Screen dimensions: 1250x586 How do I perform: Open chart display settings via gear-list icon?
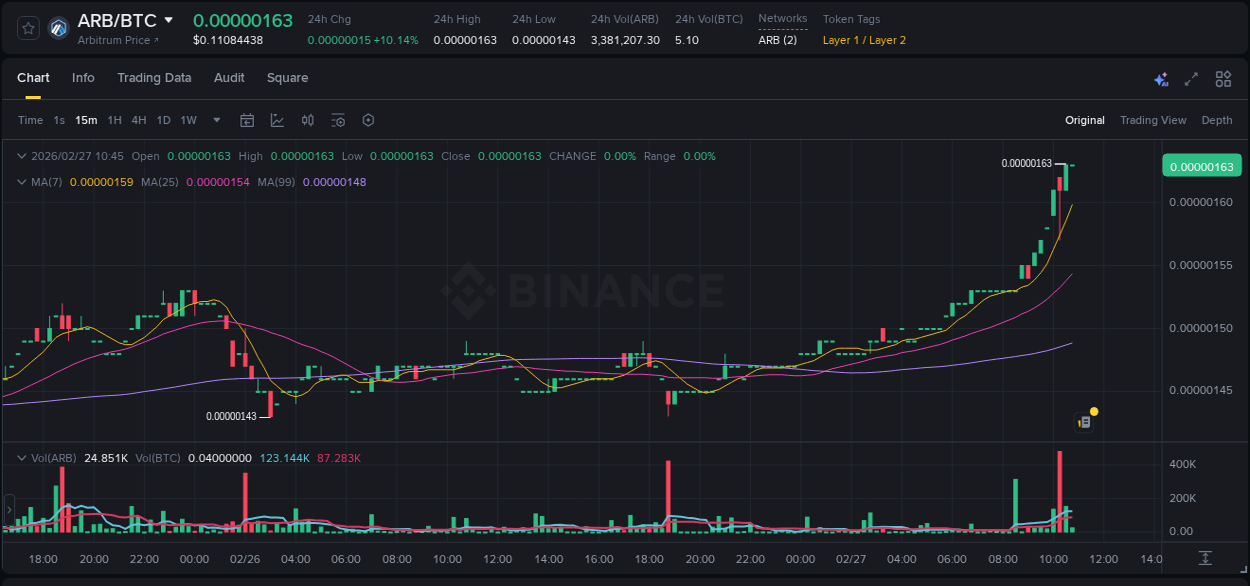coord(338,120)
